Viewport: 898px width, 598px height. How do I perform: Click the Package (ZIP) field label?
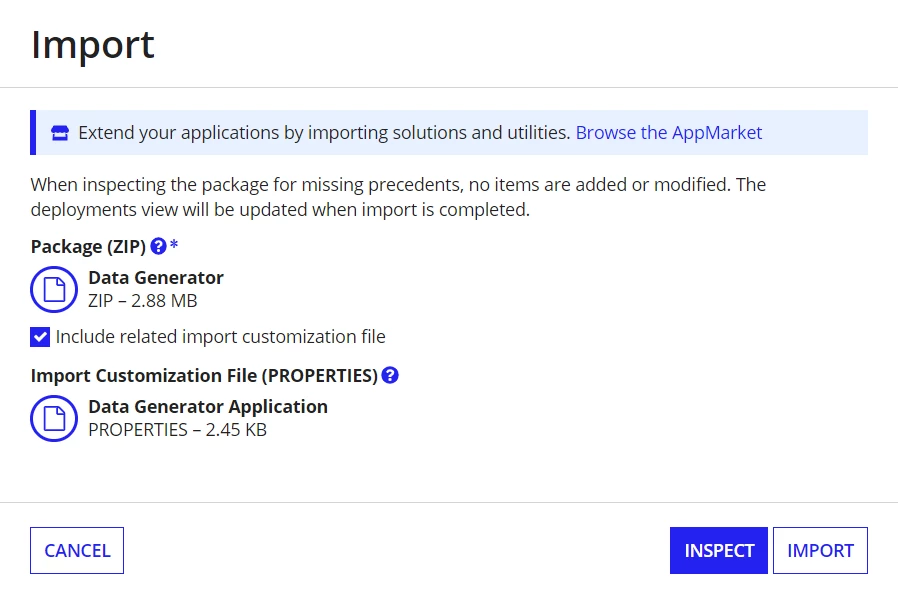88,247
